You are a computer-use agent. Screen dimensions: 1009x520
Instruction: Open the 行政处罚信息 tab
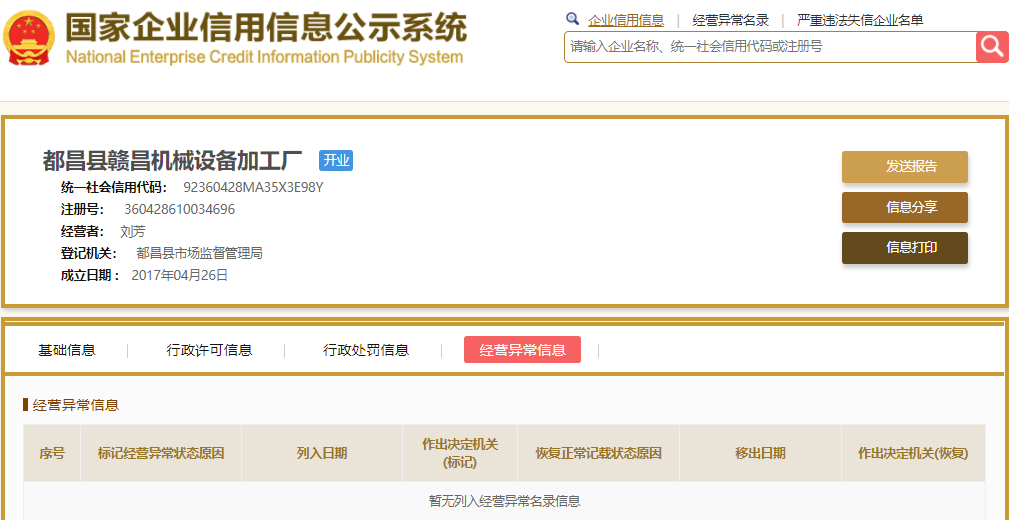tap(366, 350)
